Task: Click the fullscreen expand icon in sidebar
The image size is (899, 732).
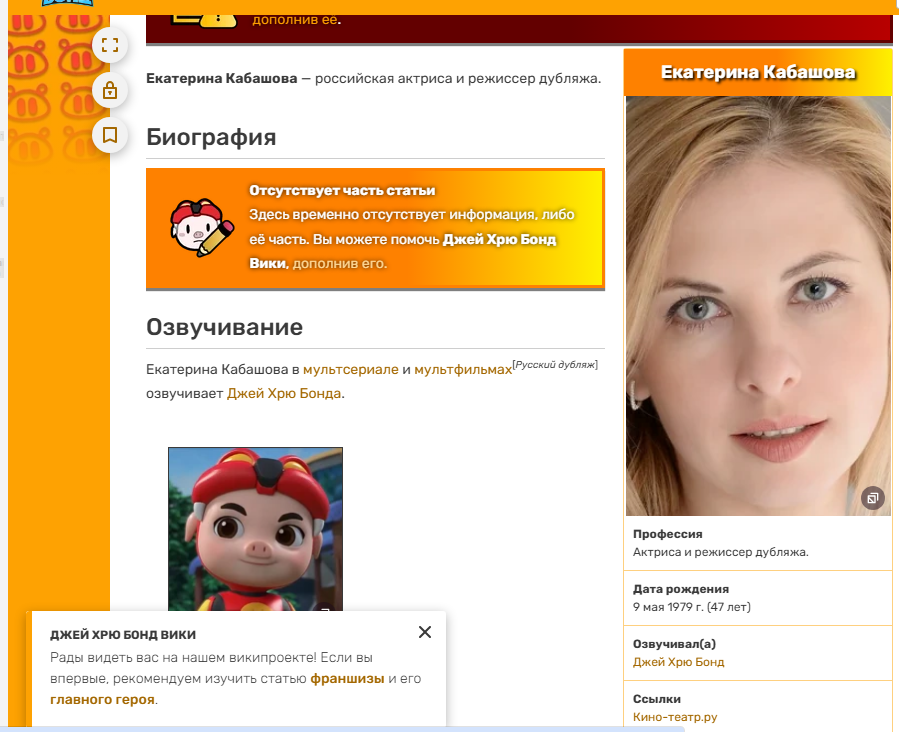Action: click(x=110, y=45)
